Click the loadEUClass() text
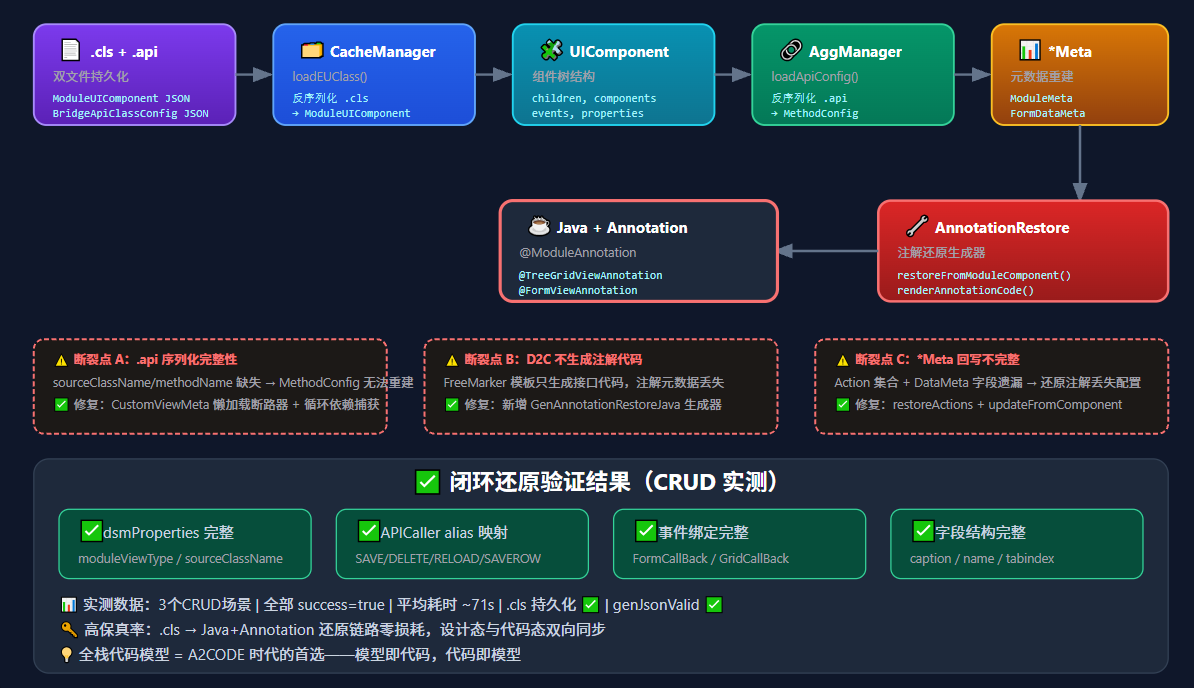 click(x=330, y=76)
